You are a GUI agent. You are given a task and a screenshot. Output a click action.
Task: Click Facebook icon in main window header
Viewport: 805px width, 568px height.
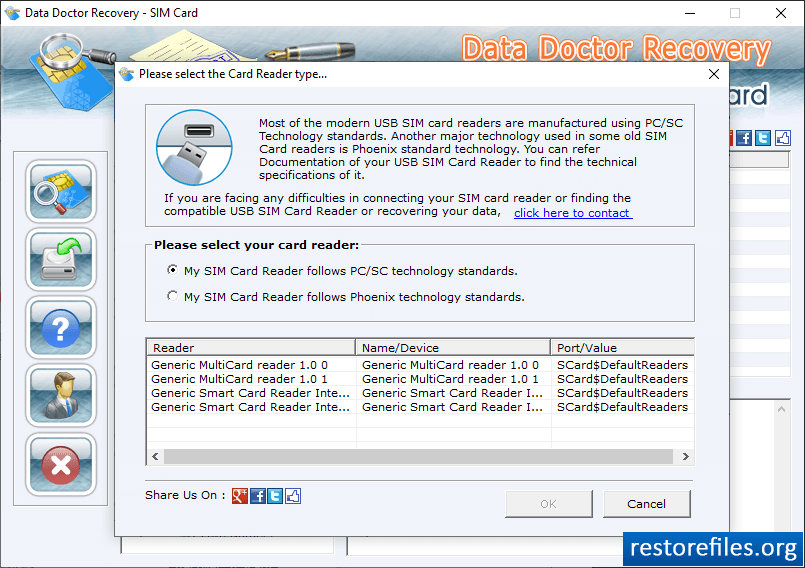coord(744,138)
